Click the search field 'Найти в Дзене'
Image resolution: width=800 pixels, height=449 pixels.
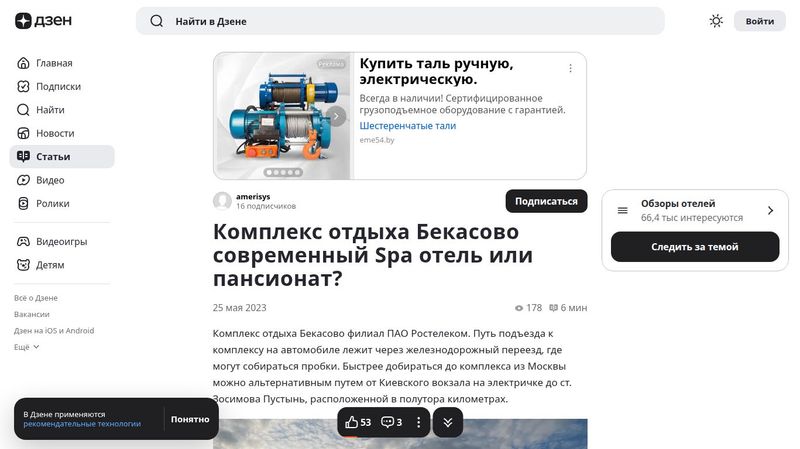[x=400, y=21]
